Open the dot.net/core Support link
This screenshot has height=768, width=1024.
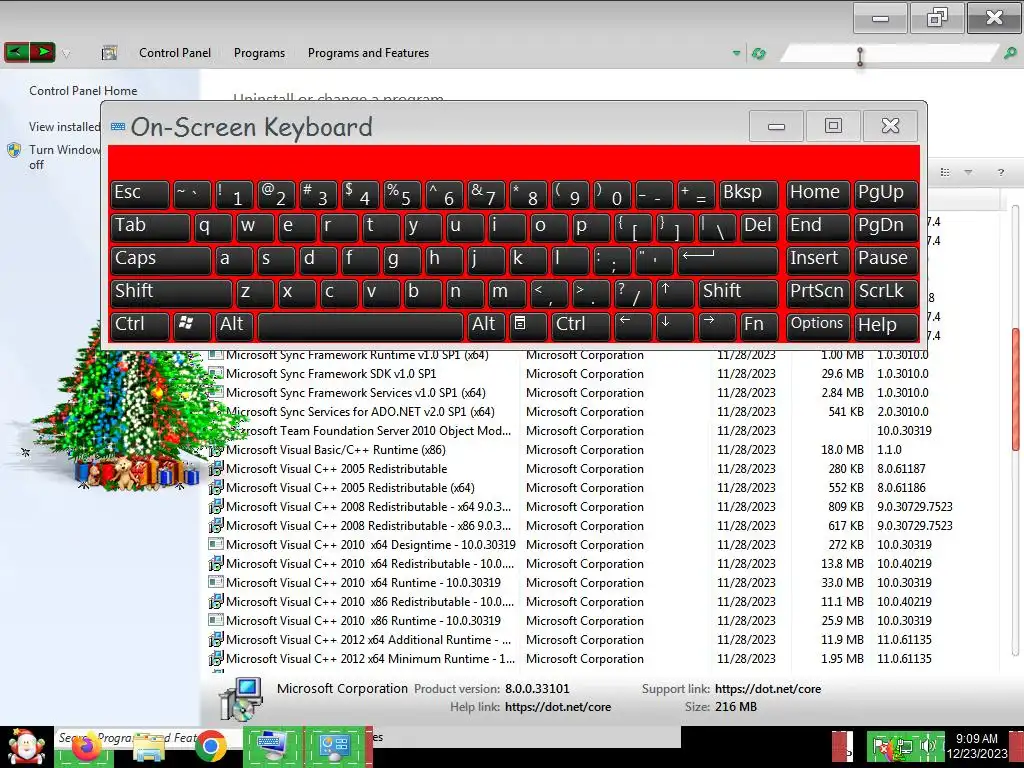768,688
